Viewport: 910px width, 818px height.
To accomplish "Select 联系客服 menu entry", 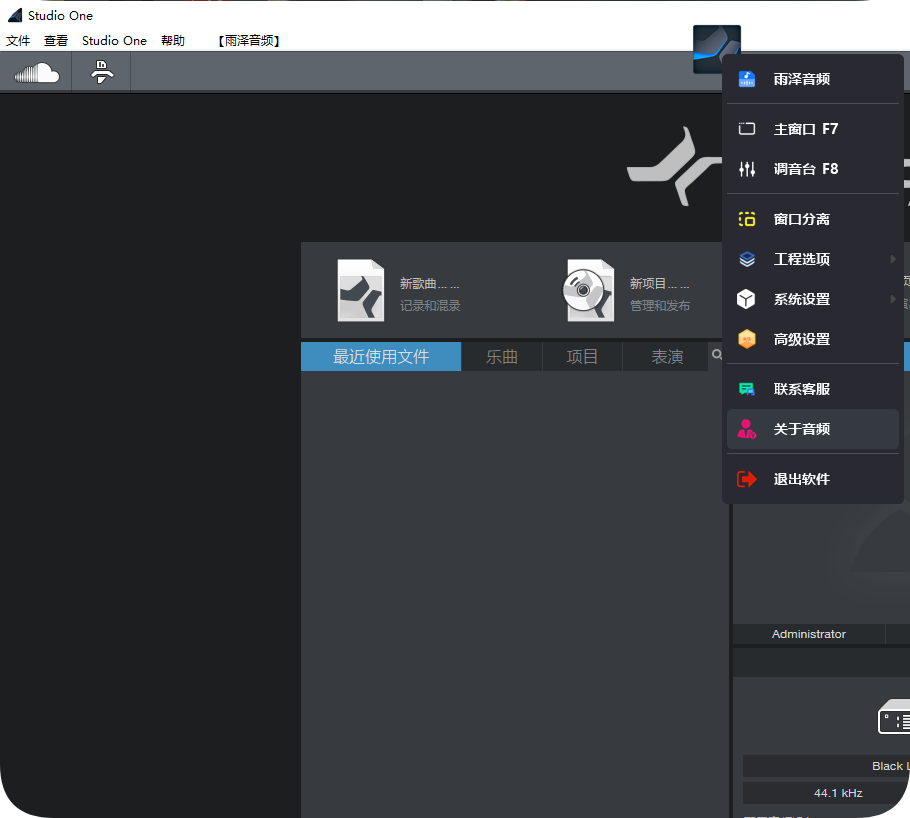I will [x=812, y=389].
